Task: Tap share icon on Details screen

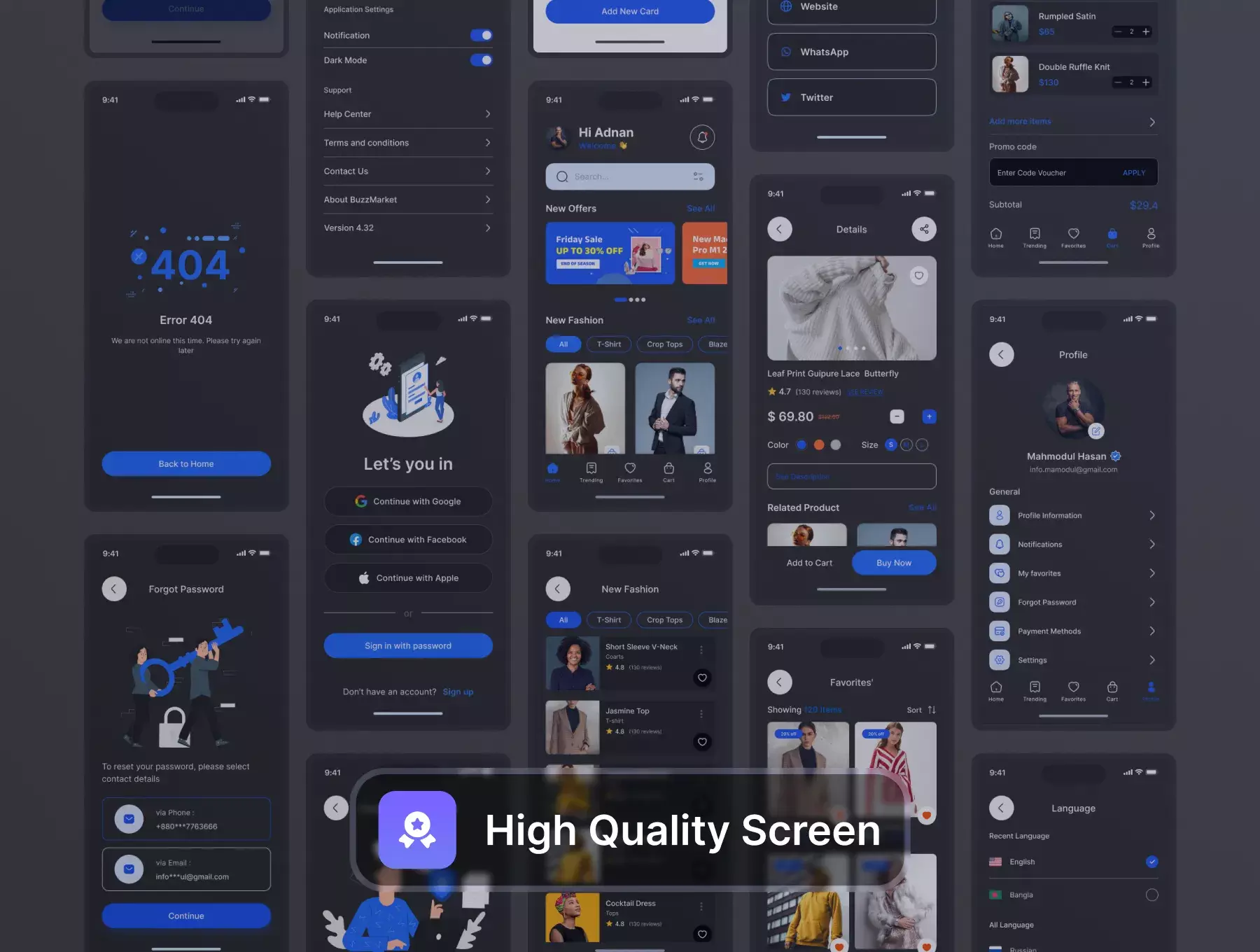Action: click(924, 229)
